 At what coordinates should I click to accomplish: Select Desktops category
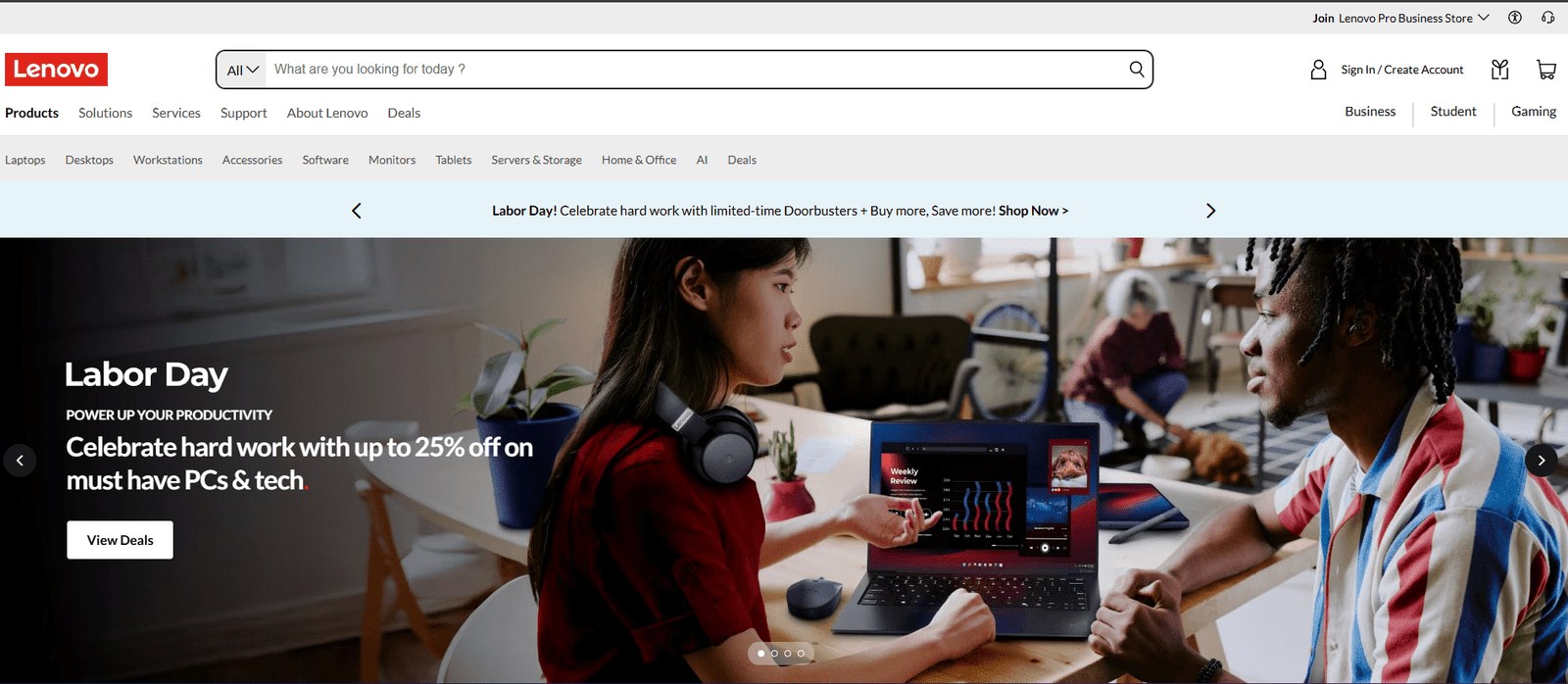(89, 160)
